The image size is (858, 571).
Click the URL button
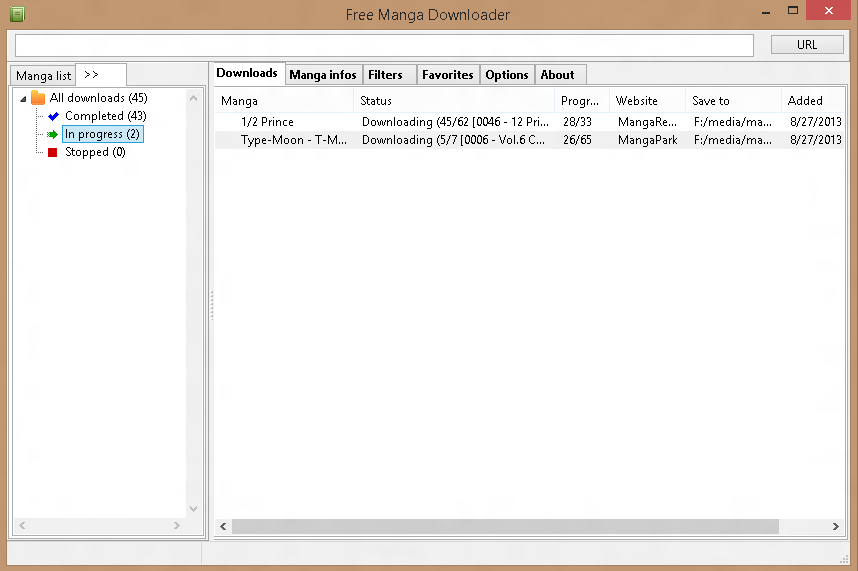click(x=807, y=45)
